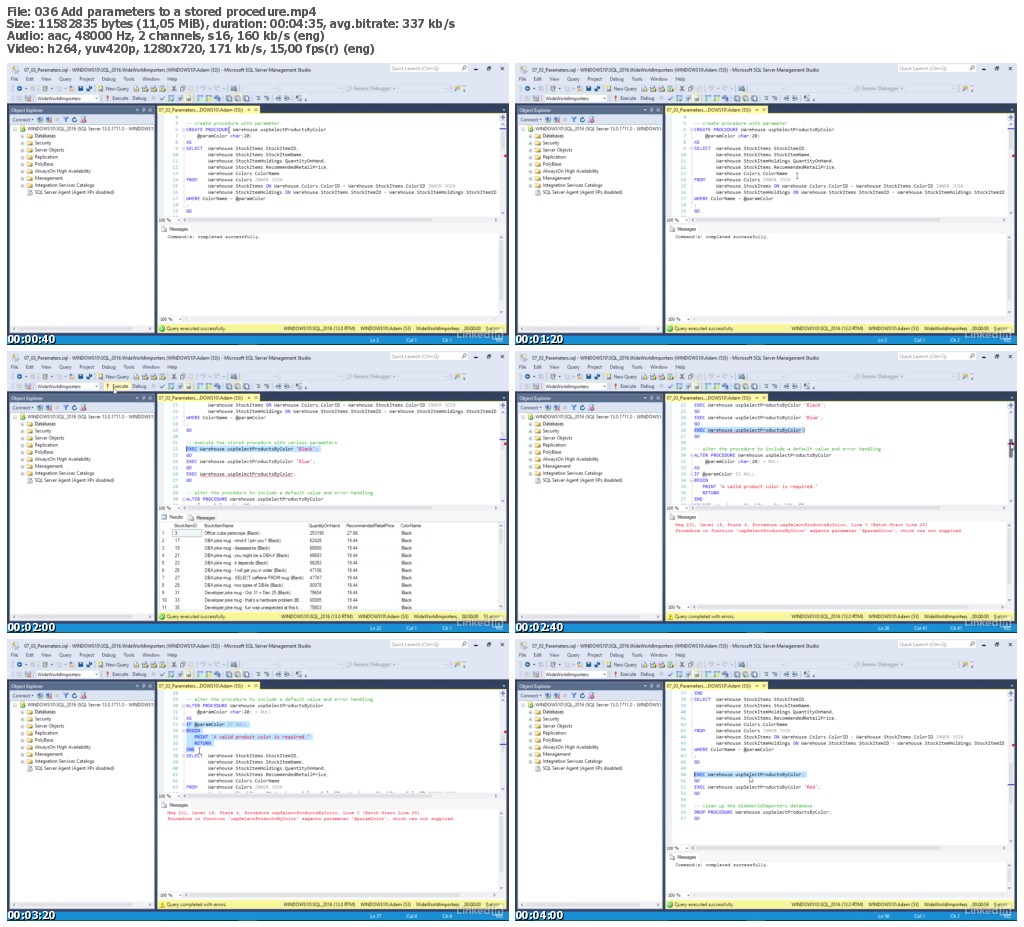Open the Window menu in the 00:02:00 frame
This screenshot has width=1024, height=927.
click(151, 367)
